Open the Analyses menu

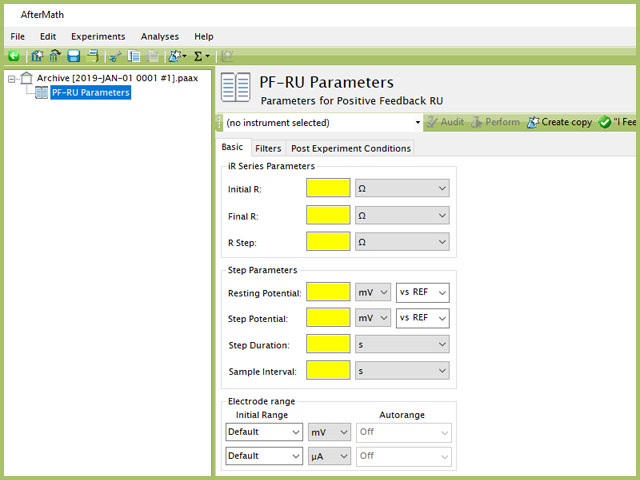point(160,36)
